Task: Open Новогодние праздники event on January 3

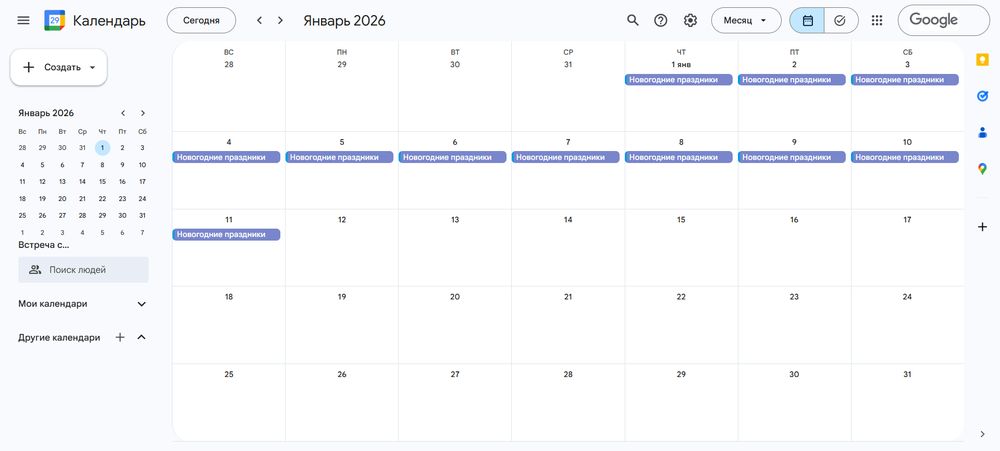Action: (904, 80)
